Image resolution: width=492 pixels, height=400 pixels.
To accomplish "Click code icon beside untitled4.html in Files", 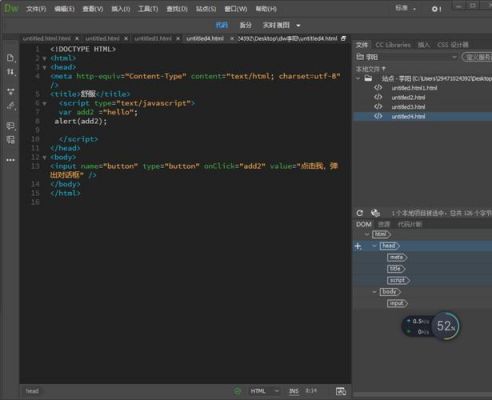I will point(378,116).
